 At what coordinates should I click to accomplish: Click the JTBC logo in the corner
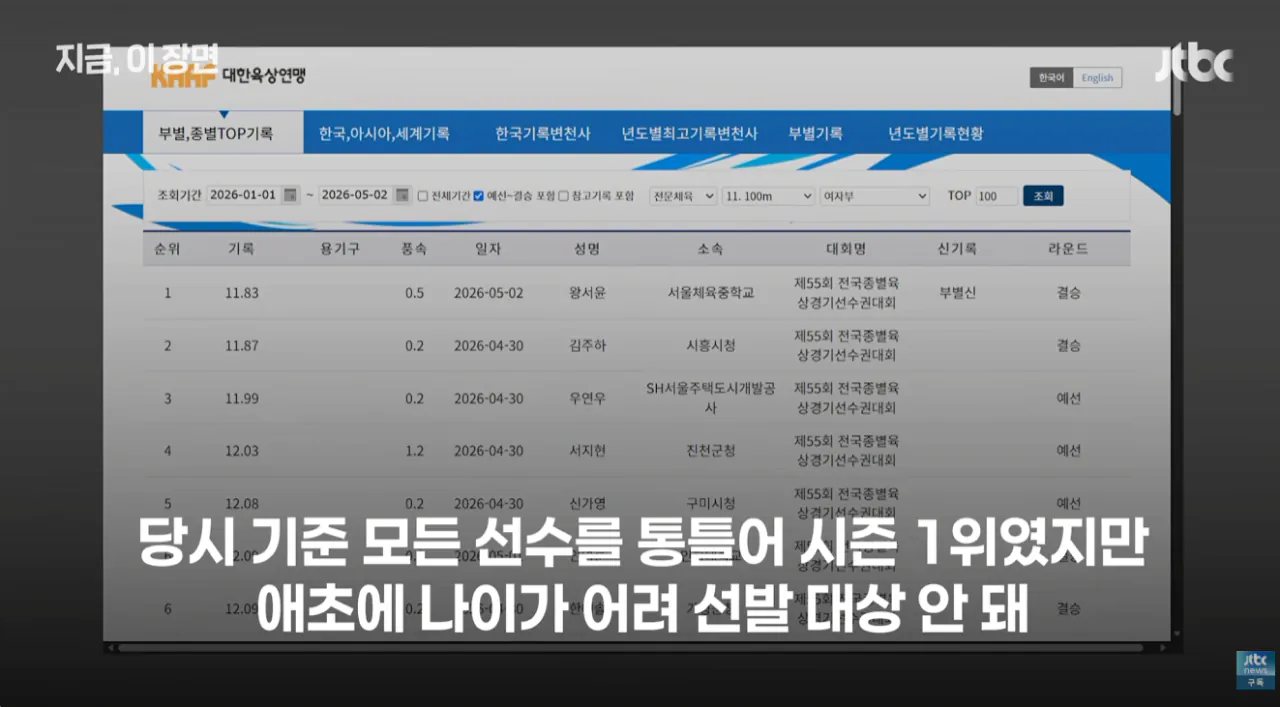click(x=1194, y=66)
